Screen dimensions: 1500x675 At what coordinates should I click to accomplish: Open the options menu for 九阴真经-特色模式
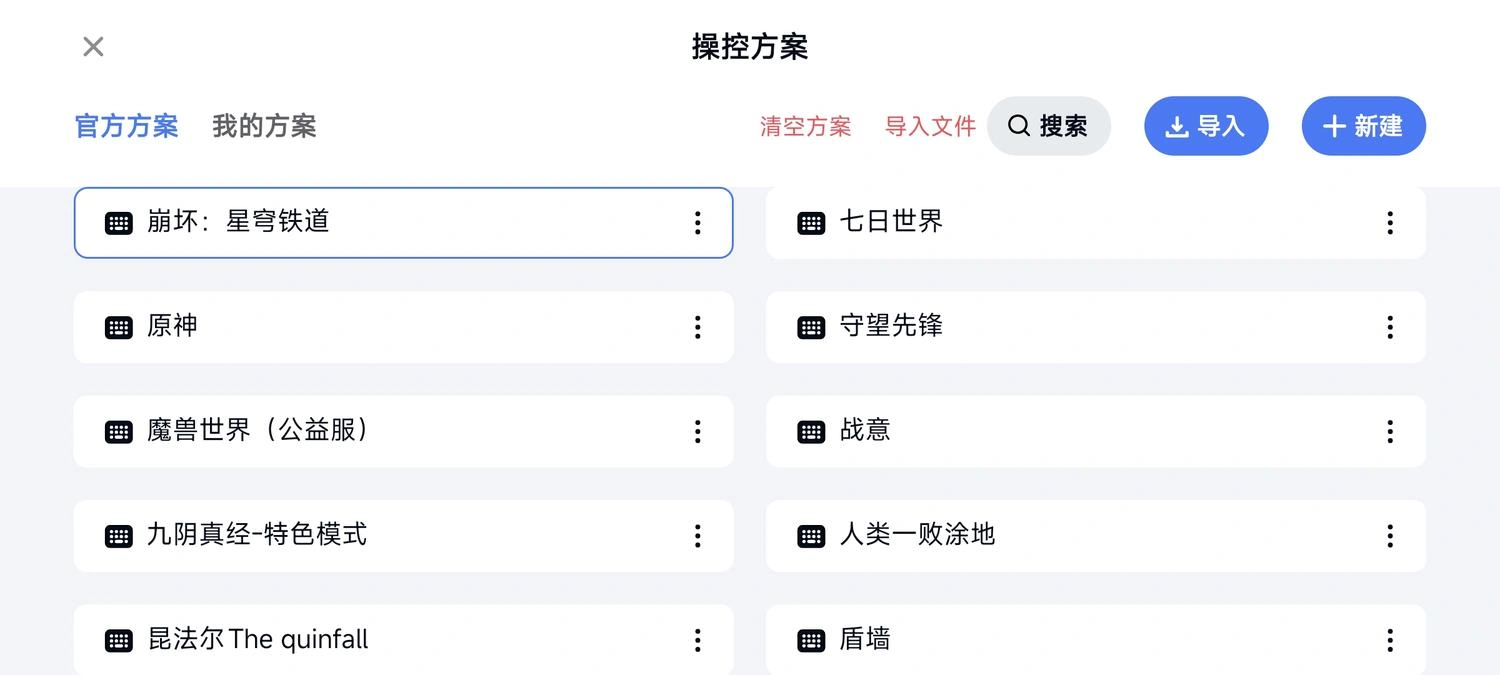coord(697,536)
